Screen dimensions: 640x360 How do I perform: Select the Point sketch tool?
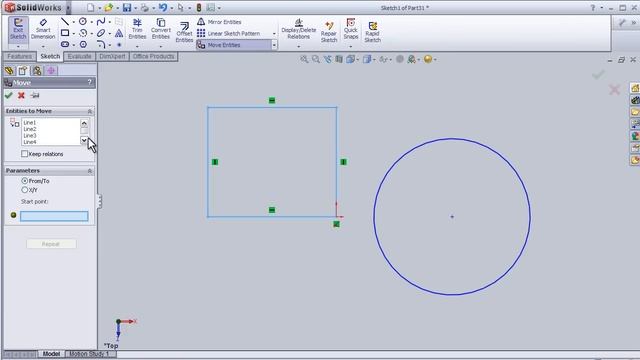(119, 44)
